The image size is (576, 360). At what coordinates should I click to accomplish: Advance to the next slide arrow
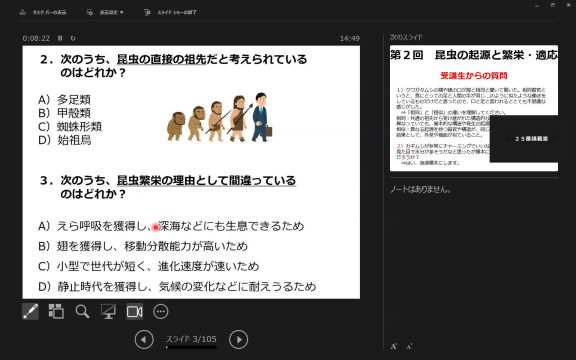[238, 340]
